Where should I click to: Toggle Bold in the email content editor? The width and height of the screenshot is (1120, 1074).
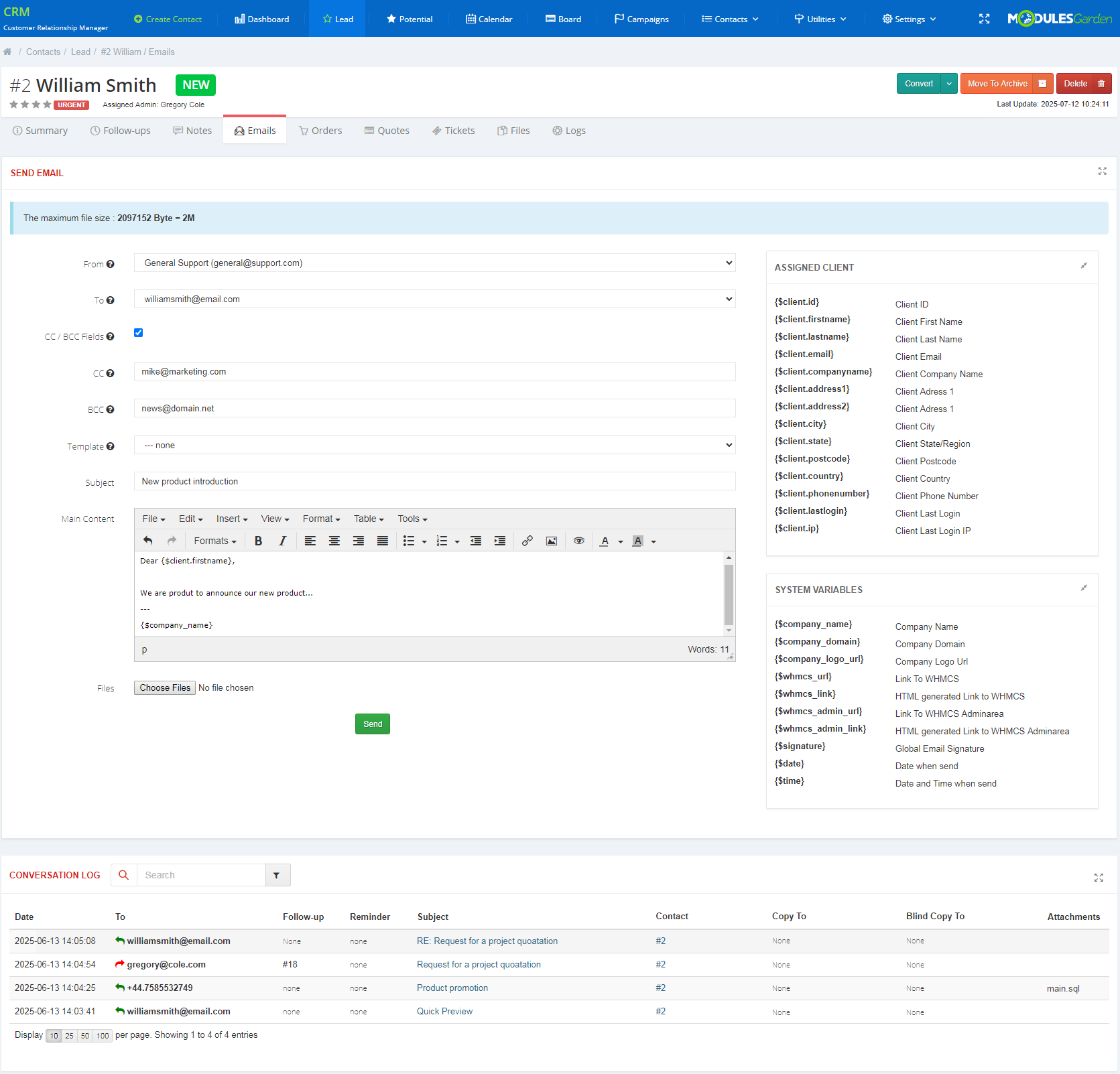[258, 541]
